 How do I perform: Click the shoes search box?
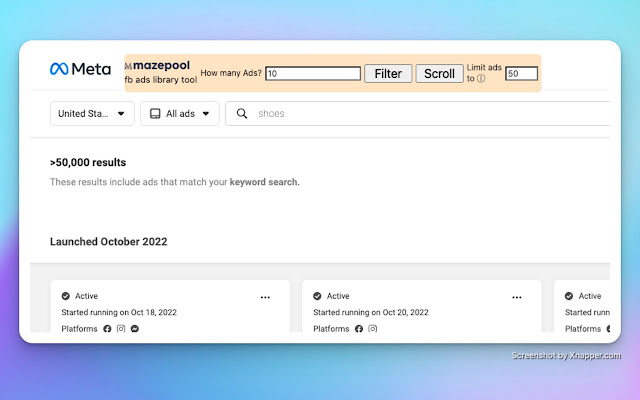418,113
